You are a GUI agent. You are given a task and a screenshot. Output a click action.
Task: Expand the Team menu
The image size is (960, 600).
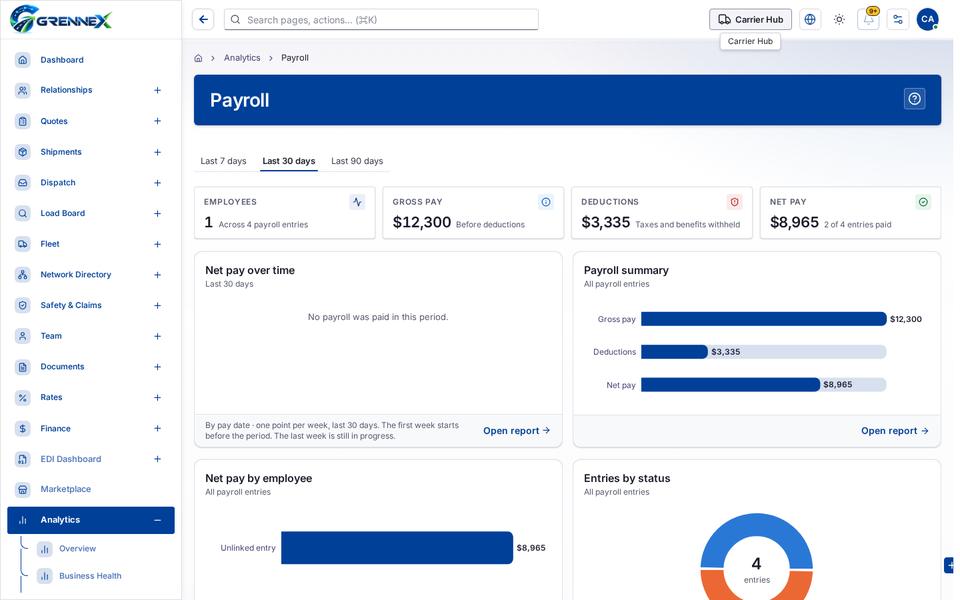tap(157, 336)
